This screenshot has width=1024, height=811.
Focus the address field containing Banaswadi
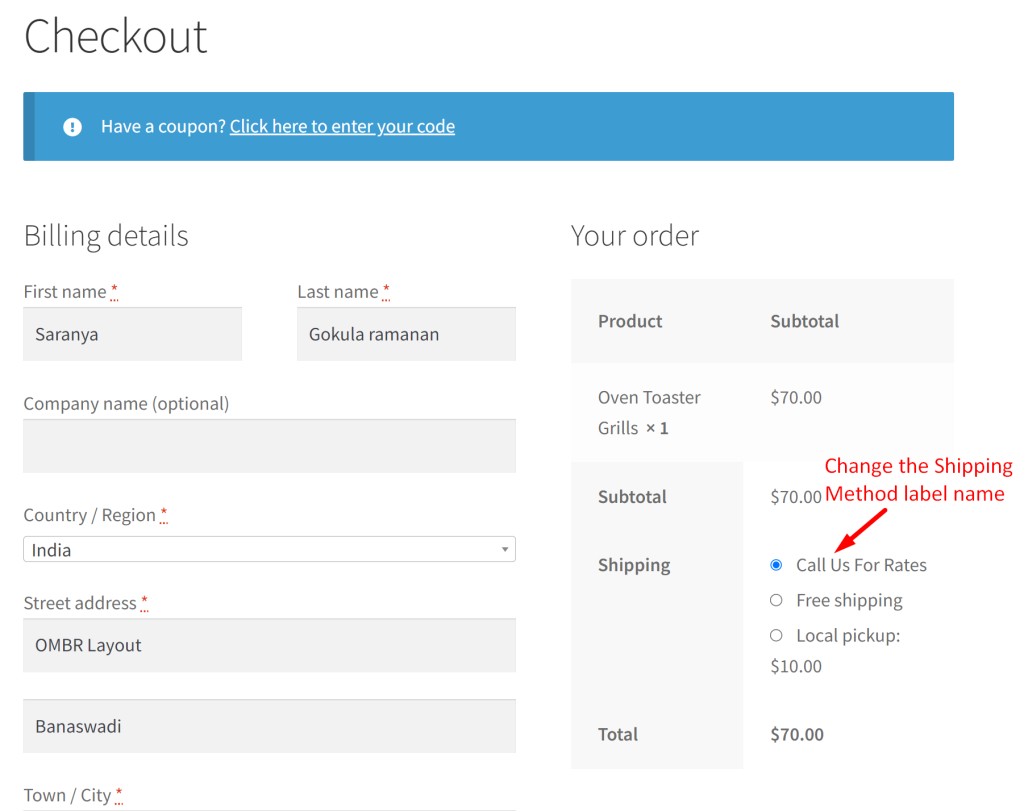[x=269, y=726]
